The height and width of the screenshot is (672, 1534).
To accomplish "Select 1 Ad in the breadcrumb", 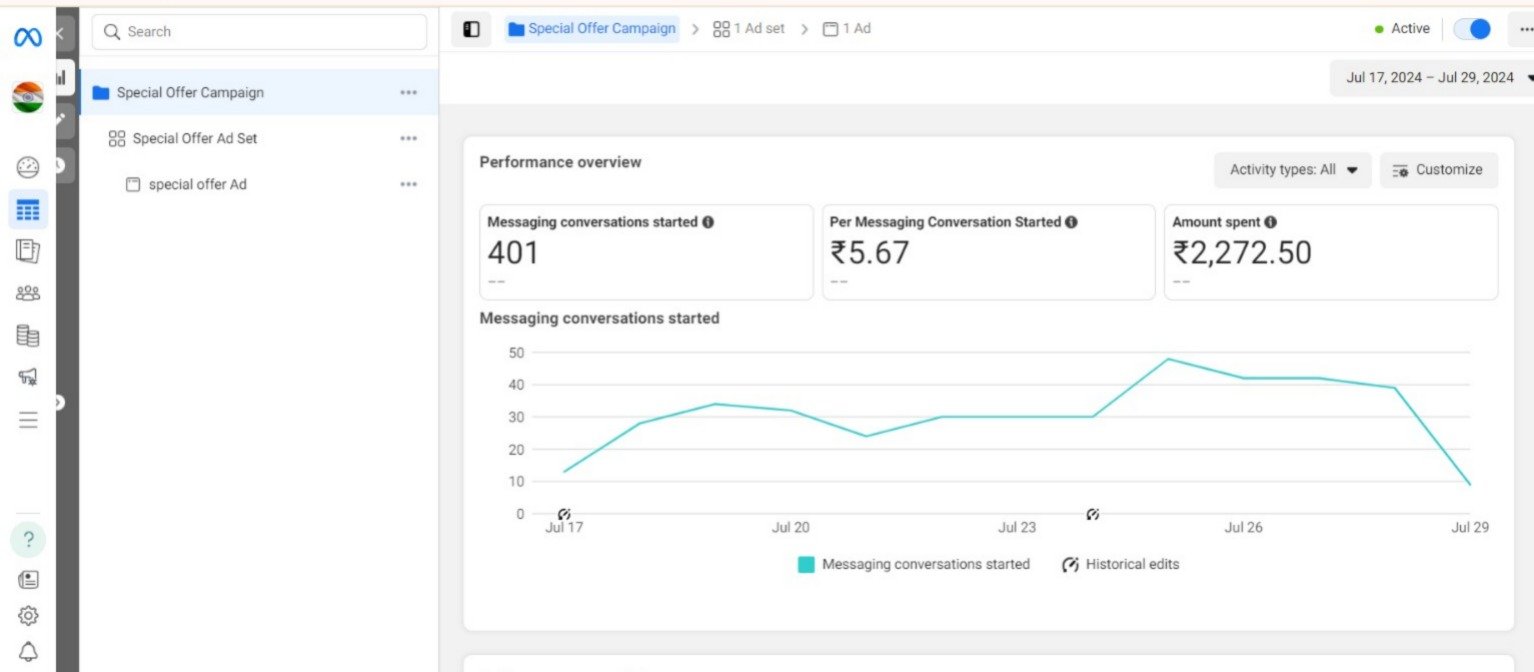I will [847, 29].
